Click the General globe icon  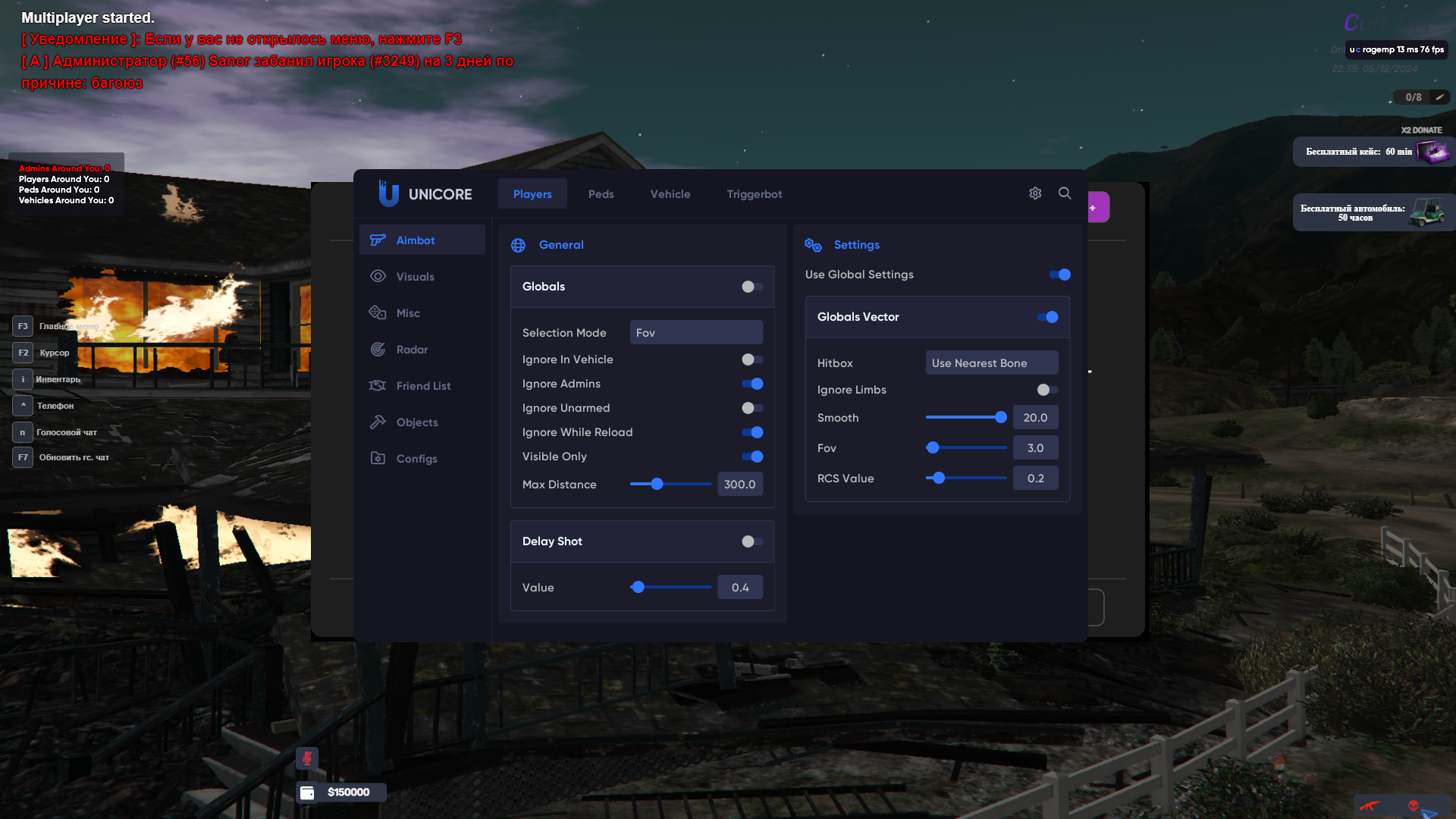click(519, 245)
